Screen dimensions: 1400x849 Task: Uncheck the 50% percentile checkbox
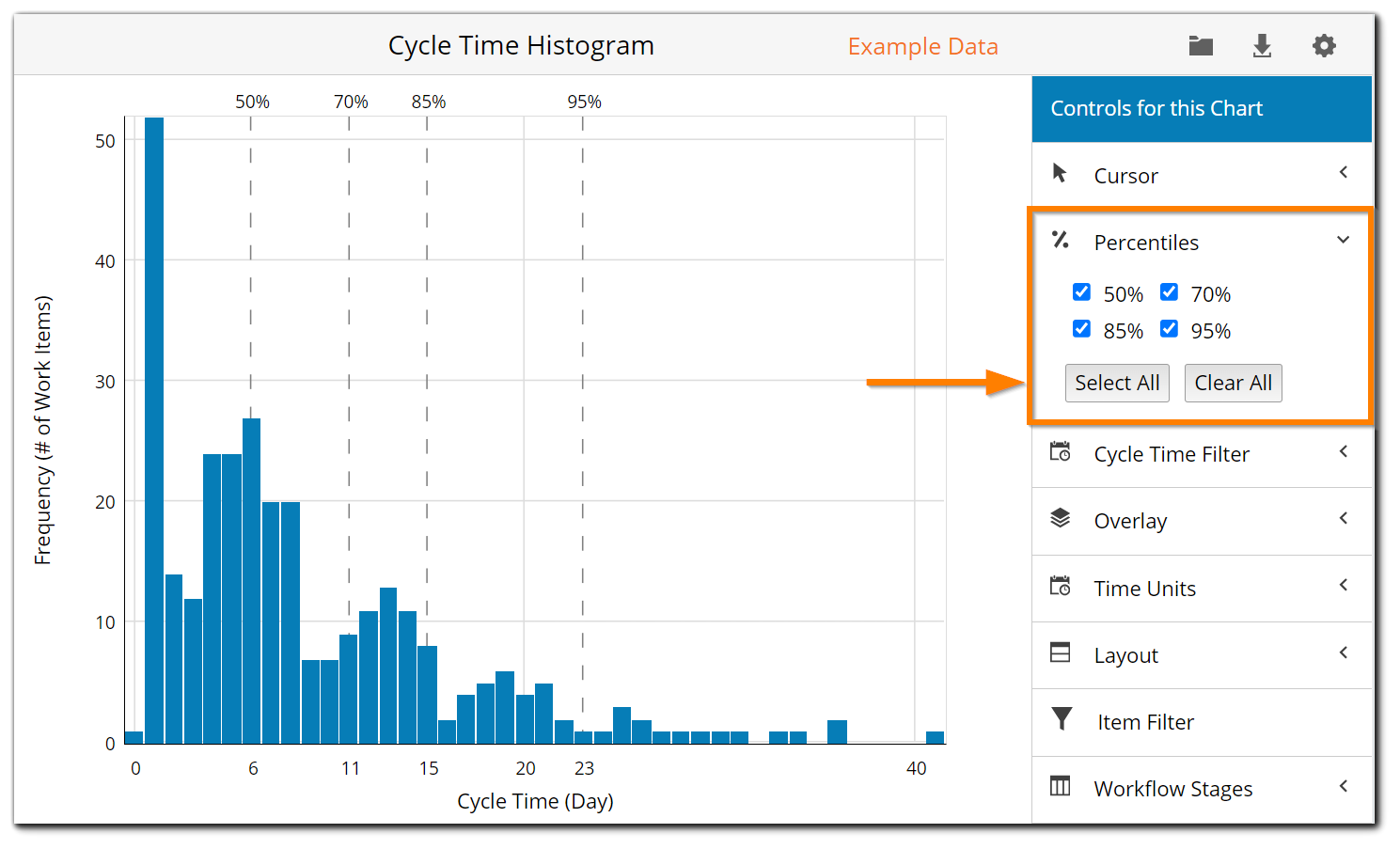1081,291
